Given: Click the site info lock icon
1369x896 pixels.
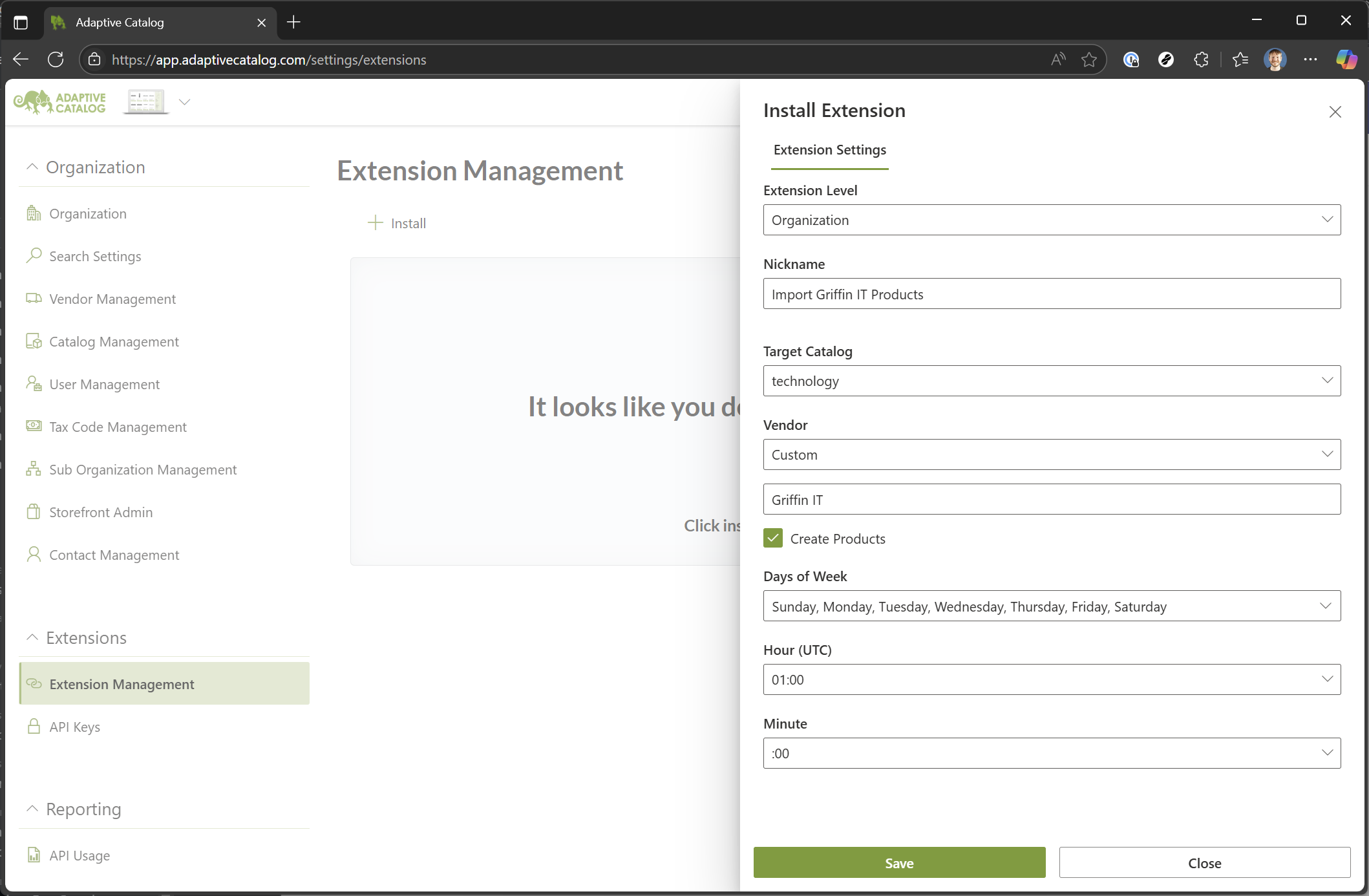Looking at the screenshot, I should [94, 59].
